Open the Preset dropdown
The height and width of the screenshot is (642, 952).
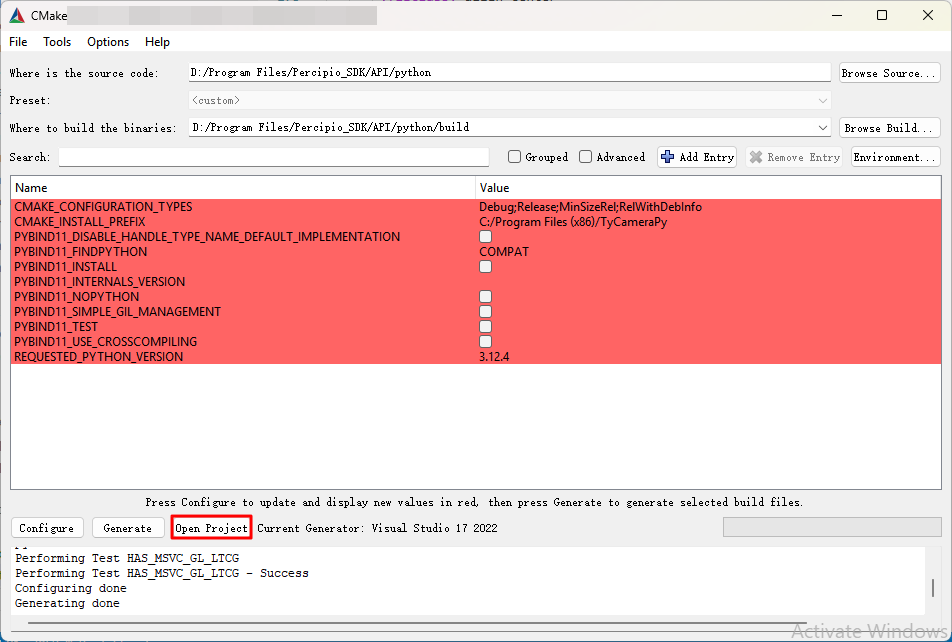pyautogui.click(x=823, y=100)
